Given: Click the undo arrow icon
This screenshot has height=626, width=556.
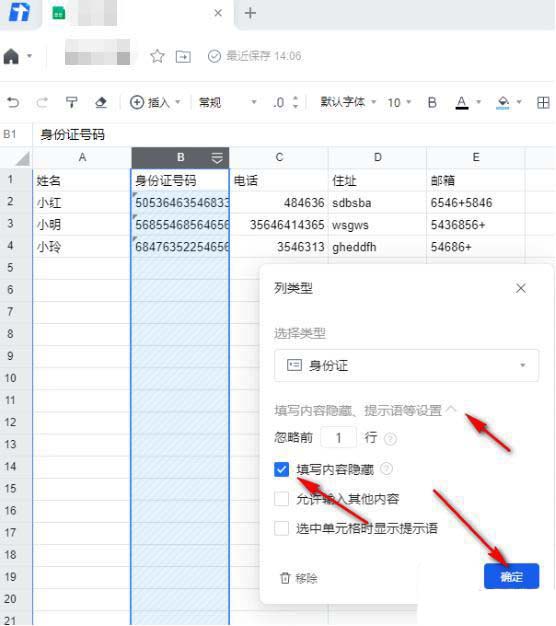Looking at the screenshot, I should (13, 103).
